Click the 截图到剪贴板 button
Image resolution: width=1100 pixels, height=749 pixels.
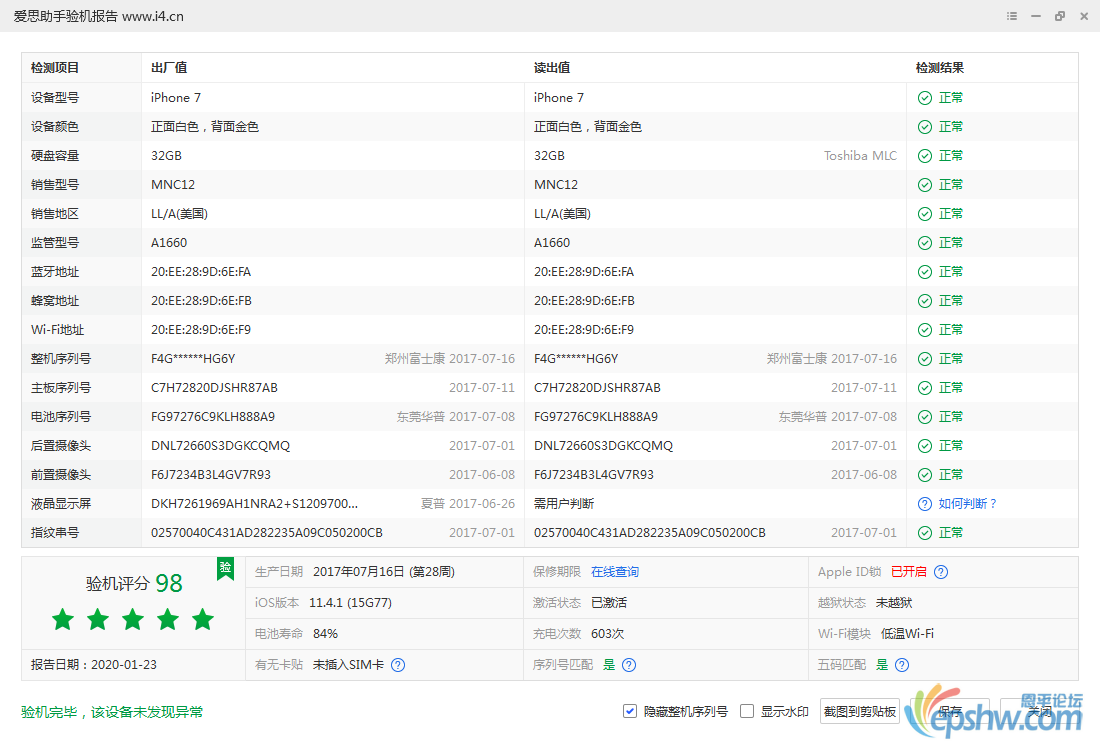pos(859,711)
